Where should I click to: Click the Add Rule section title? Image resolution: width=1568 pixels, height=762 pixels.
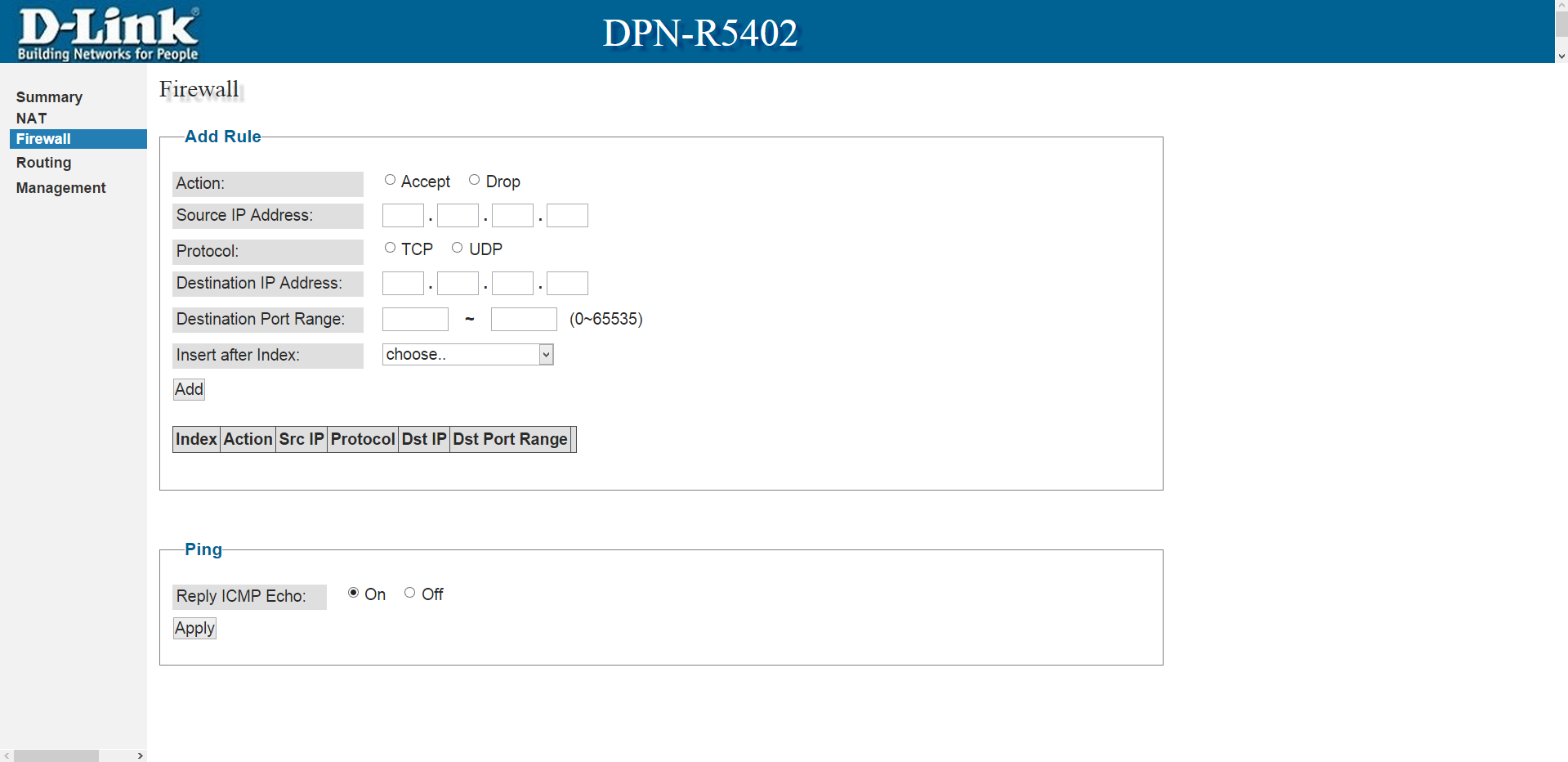click(223, 137)
